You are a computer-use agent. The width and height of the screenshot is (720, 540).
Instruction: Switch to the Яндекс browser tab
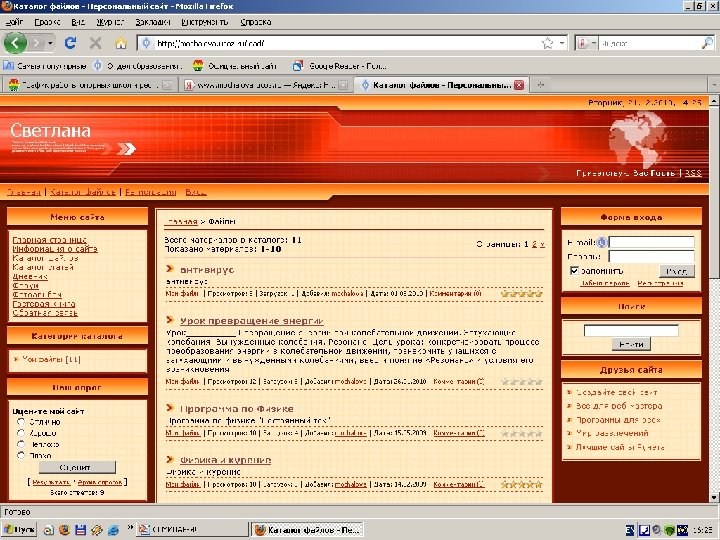[x=265, y=85]
